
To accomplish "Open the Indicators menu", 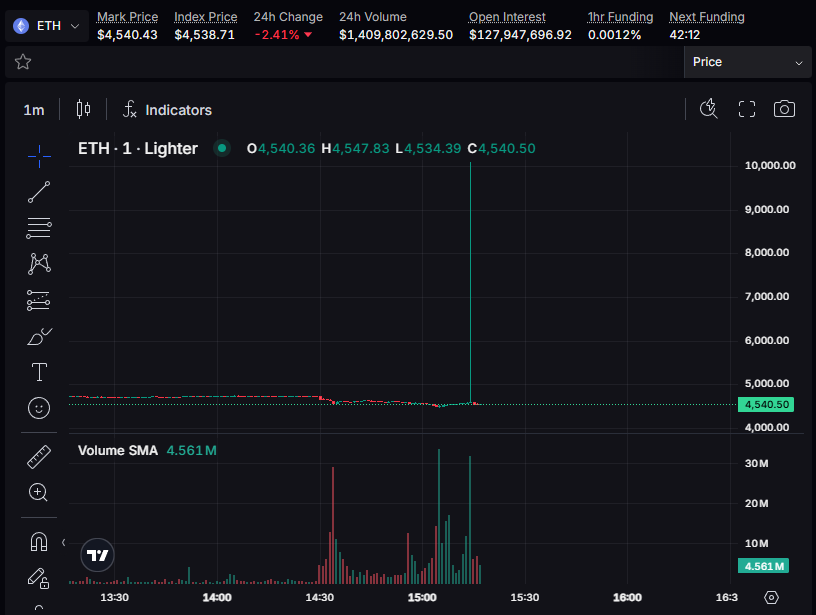I will pyautogui.click(x=168, y=110).
